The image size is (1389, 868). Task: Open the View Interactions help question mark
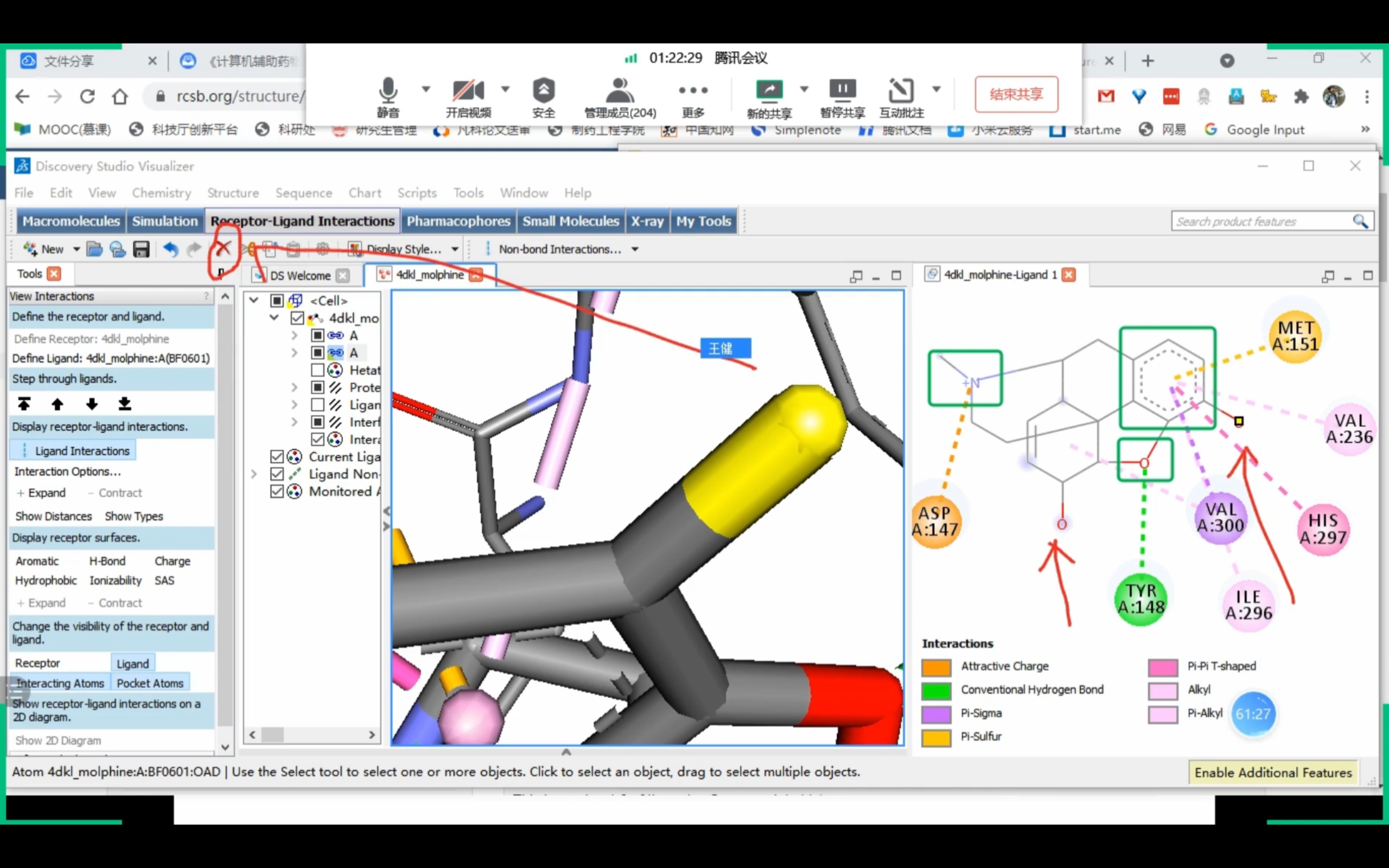point(206,296)
